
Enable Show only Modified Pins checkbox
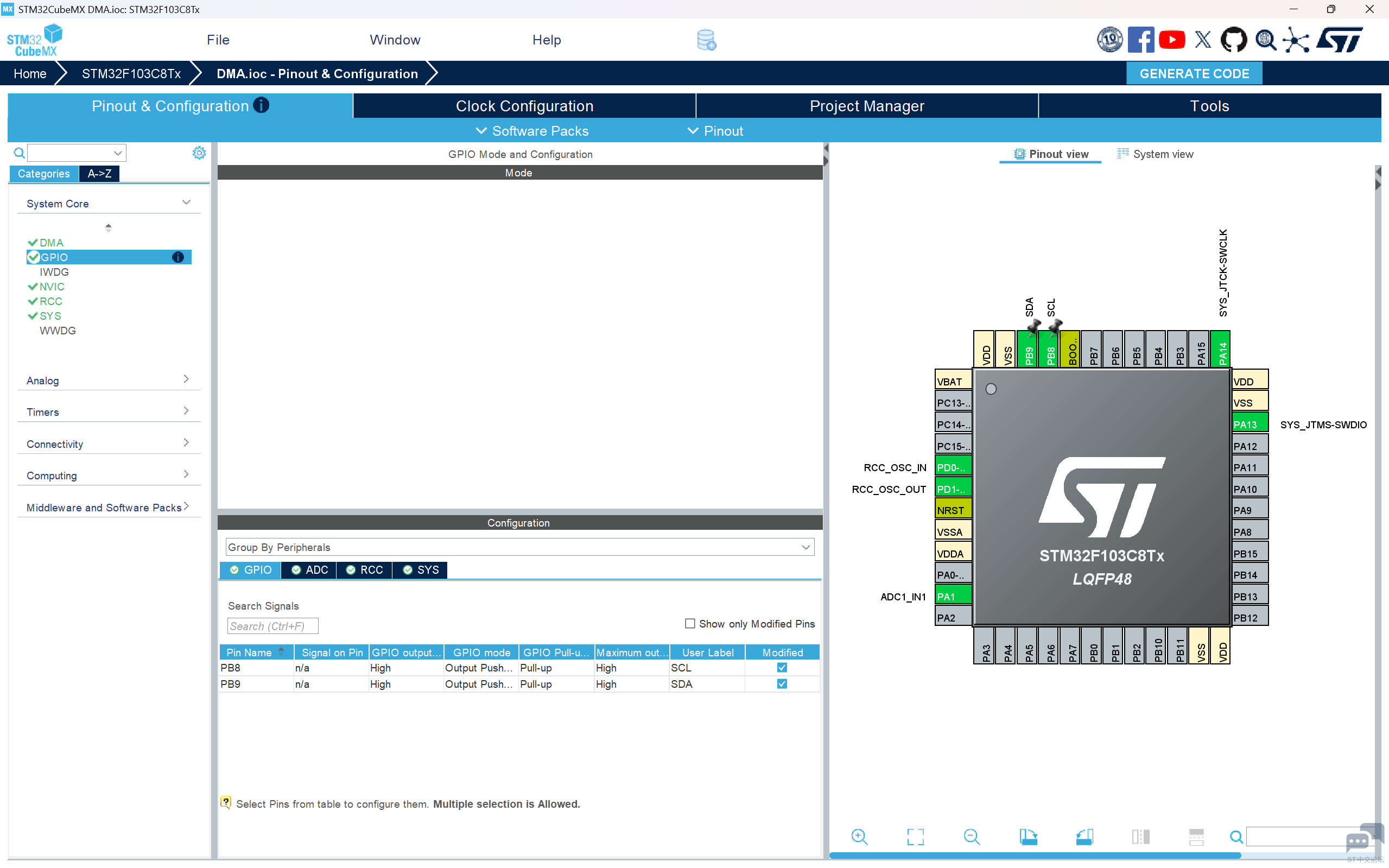point(690,623)
